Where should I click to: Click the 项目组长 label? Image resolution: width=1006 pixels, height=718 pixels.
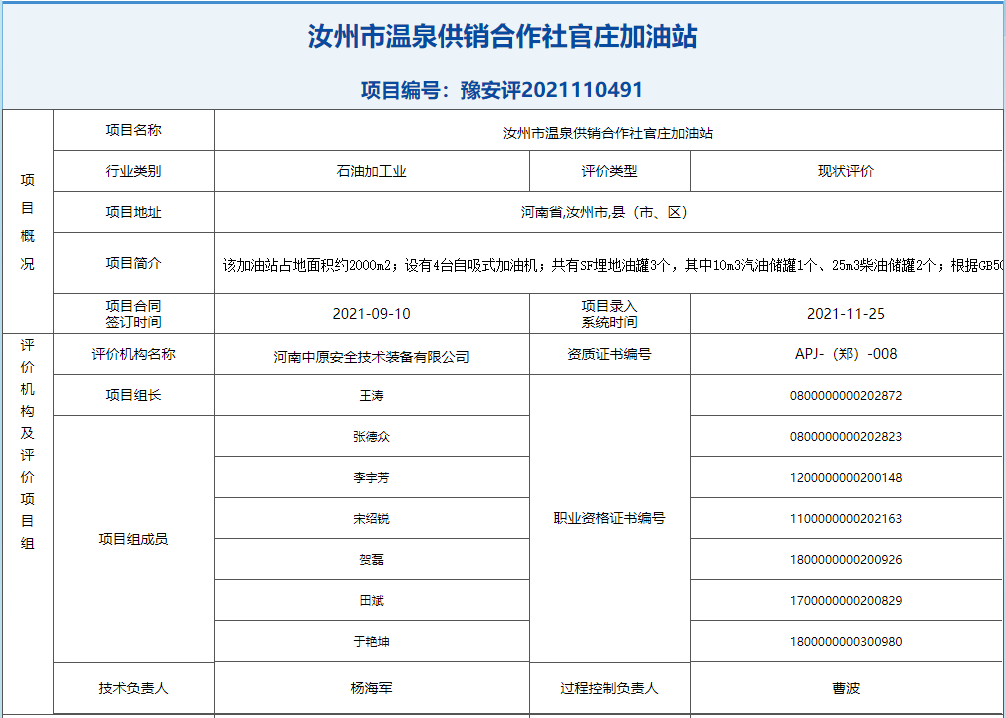tap(133, 395)
